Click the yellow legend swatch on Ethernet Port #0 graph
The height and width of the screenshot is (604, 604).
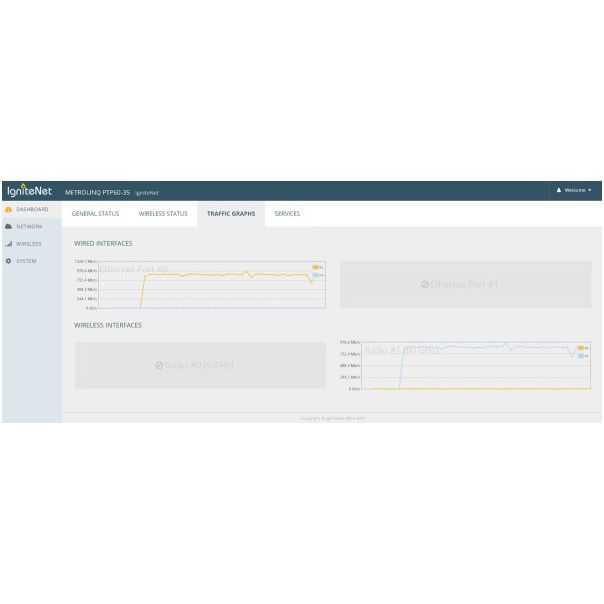315,267
